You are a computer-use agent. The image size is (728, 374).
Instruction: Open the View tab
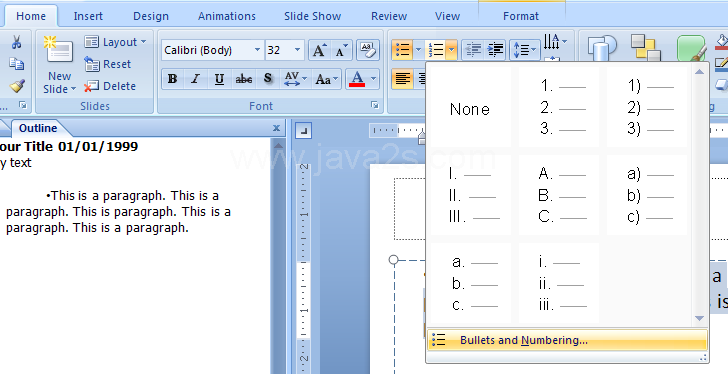pos(447,16)
